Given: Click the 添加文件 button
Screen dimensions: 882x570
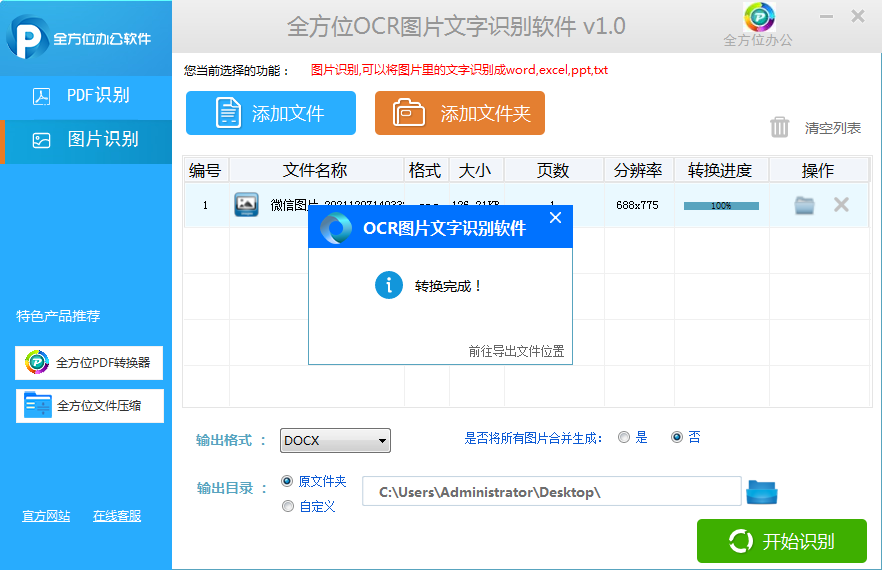Looking at the screenshot, I should point(271,113).
